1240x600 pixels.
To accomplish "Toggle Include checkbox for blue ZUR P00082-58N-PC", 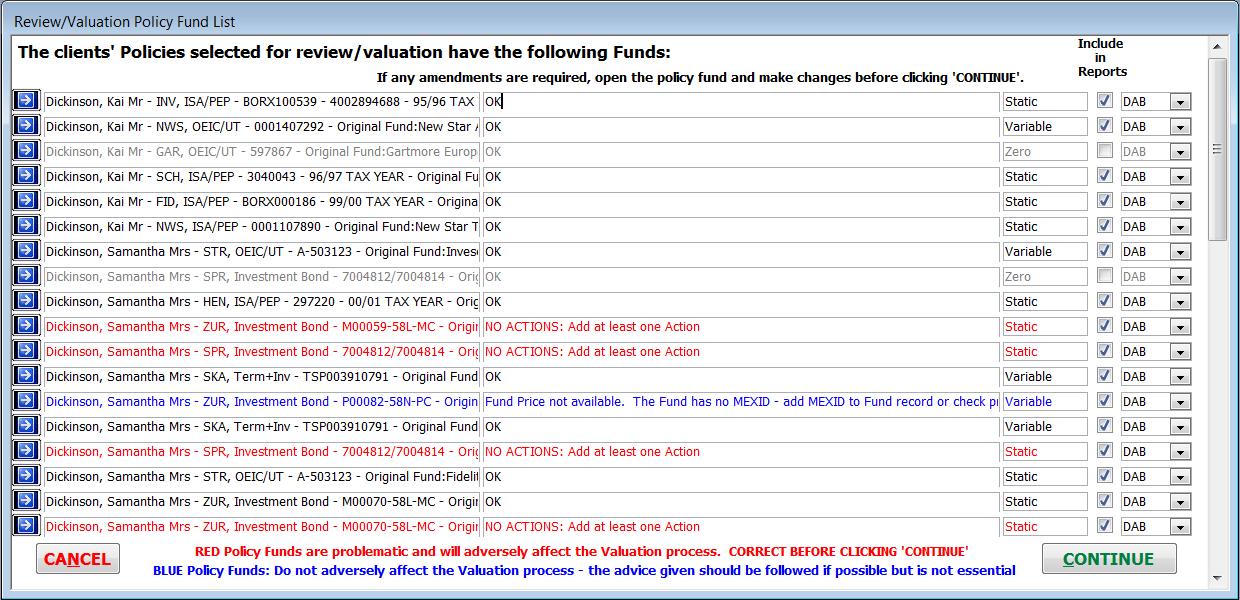I will point(1104,400).
